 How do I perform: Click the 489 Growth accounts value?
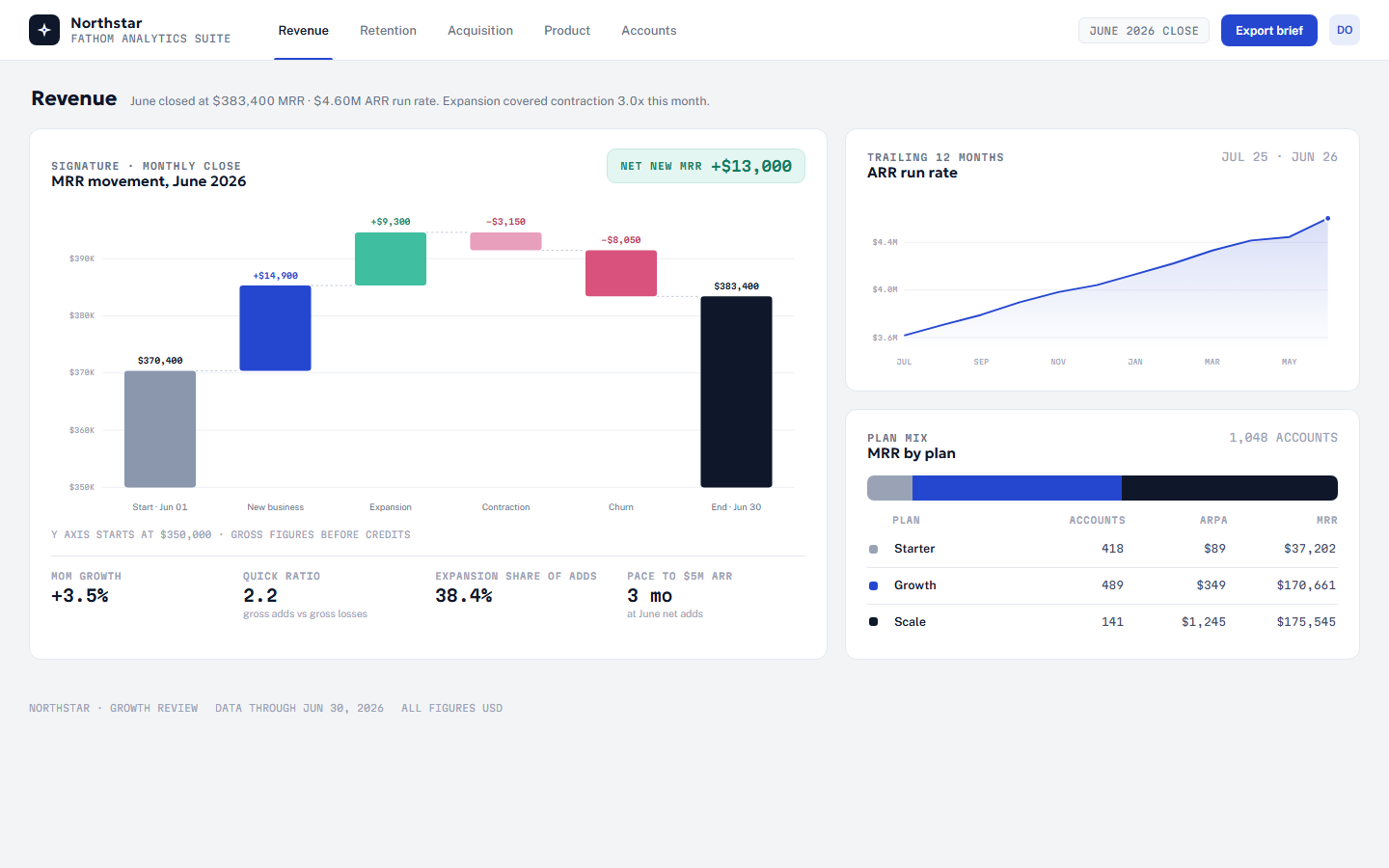point(1112,585)
